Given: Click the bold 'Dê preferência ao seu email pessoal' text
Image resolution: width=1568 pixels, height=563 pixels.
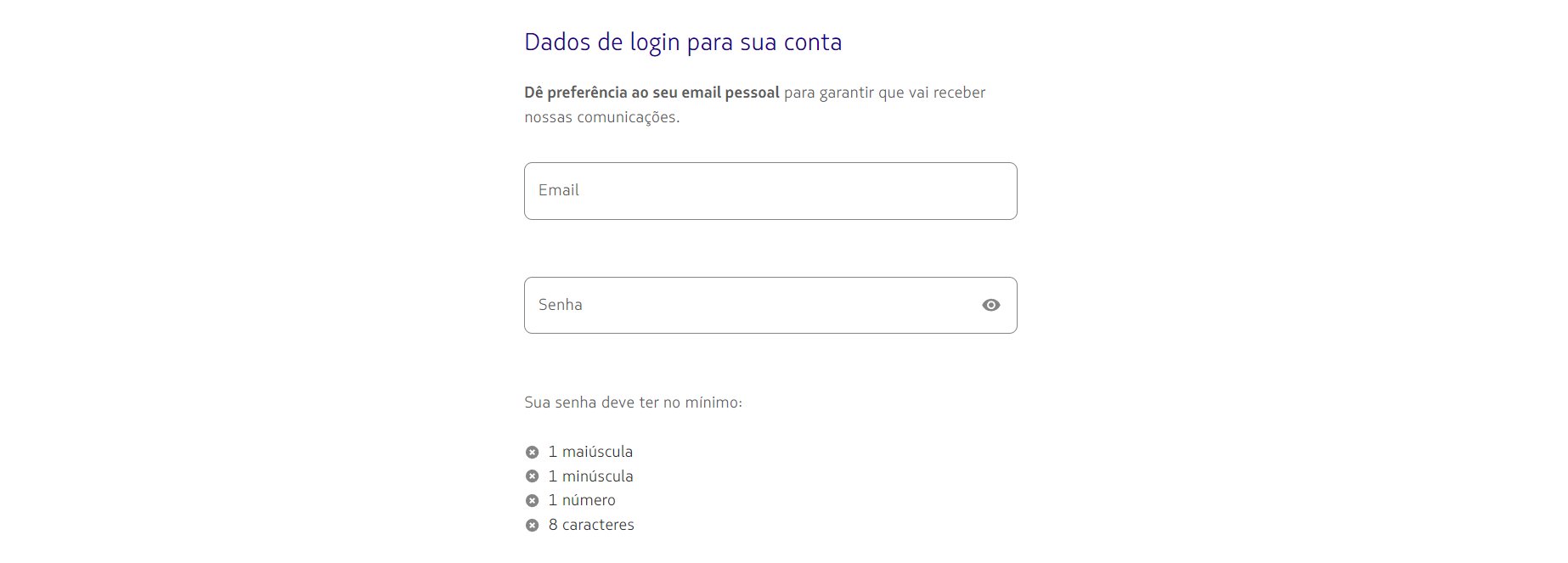Looking at the screenshot, I should pyautogui.click(x=651, y=93).
